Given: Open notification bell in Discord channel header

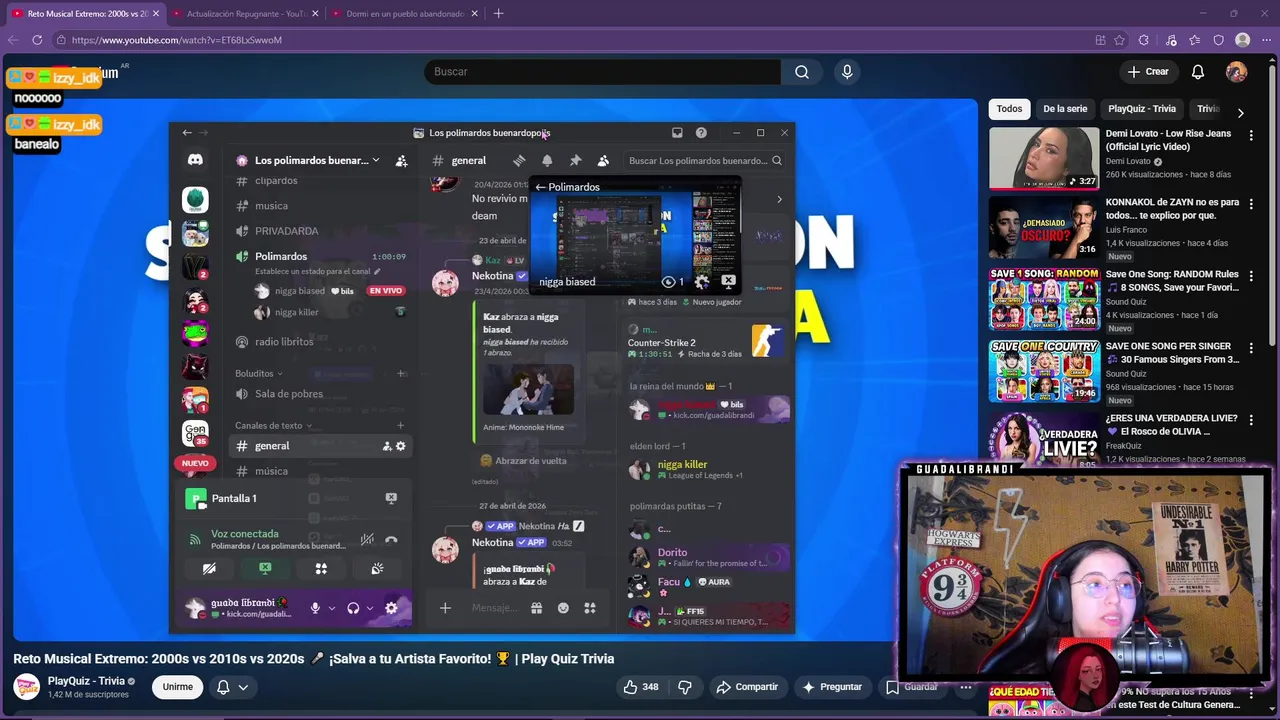Looking at the screenshot, I should pyautogui.click(x=547, y=160).
